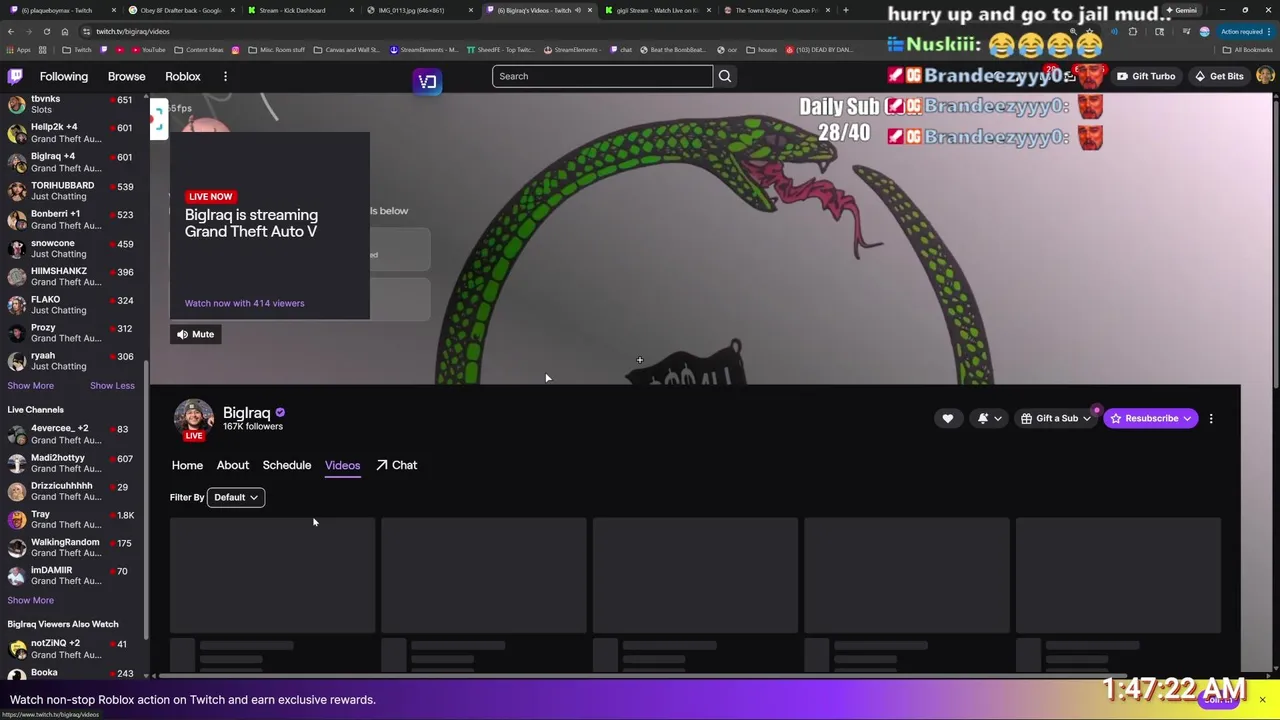Click the Get Bits button
The width and height of the screenshot is (1280, 720).
pos(1219,76)
